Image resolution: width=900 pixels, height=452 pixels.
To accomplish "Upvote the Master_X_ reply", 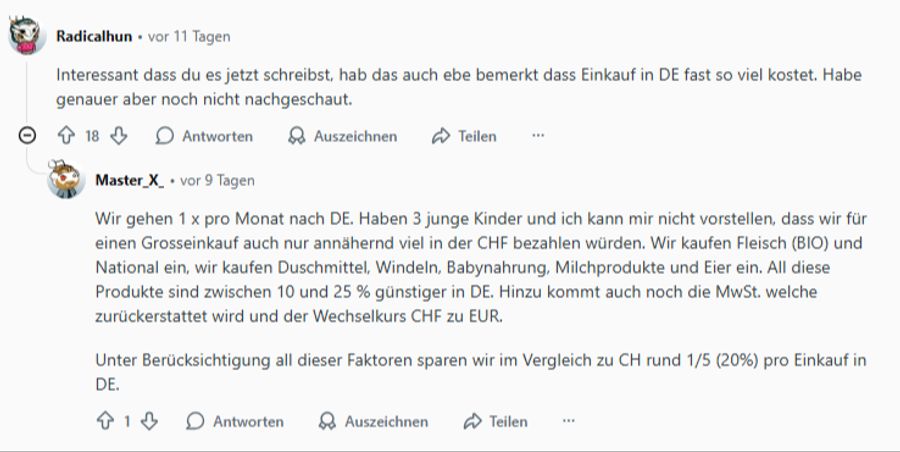I will click(x=105, y=421).
